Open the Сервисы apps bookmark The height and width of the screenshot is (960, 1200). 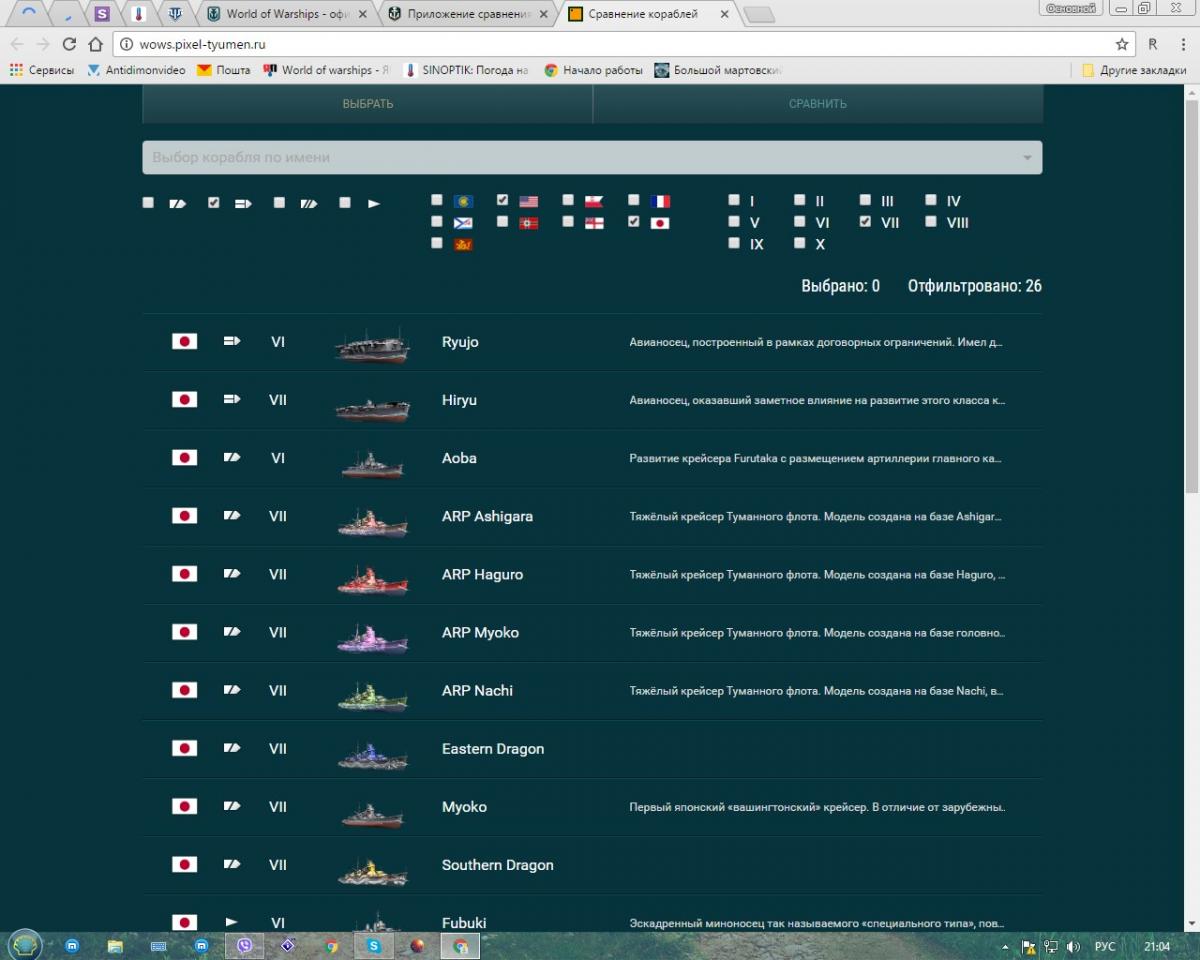point(42,70)
